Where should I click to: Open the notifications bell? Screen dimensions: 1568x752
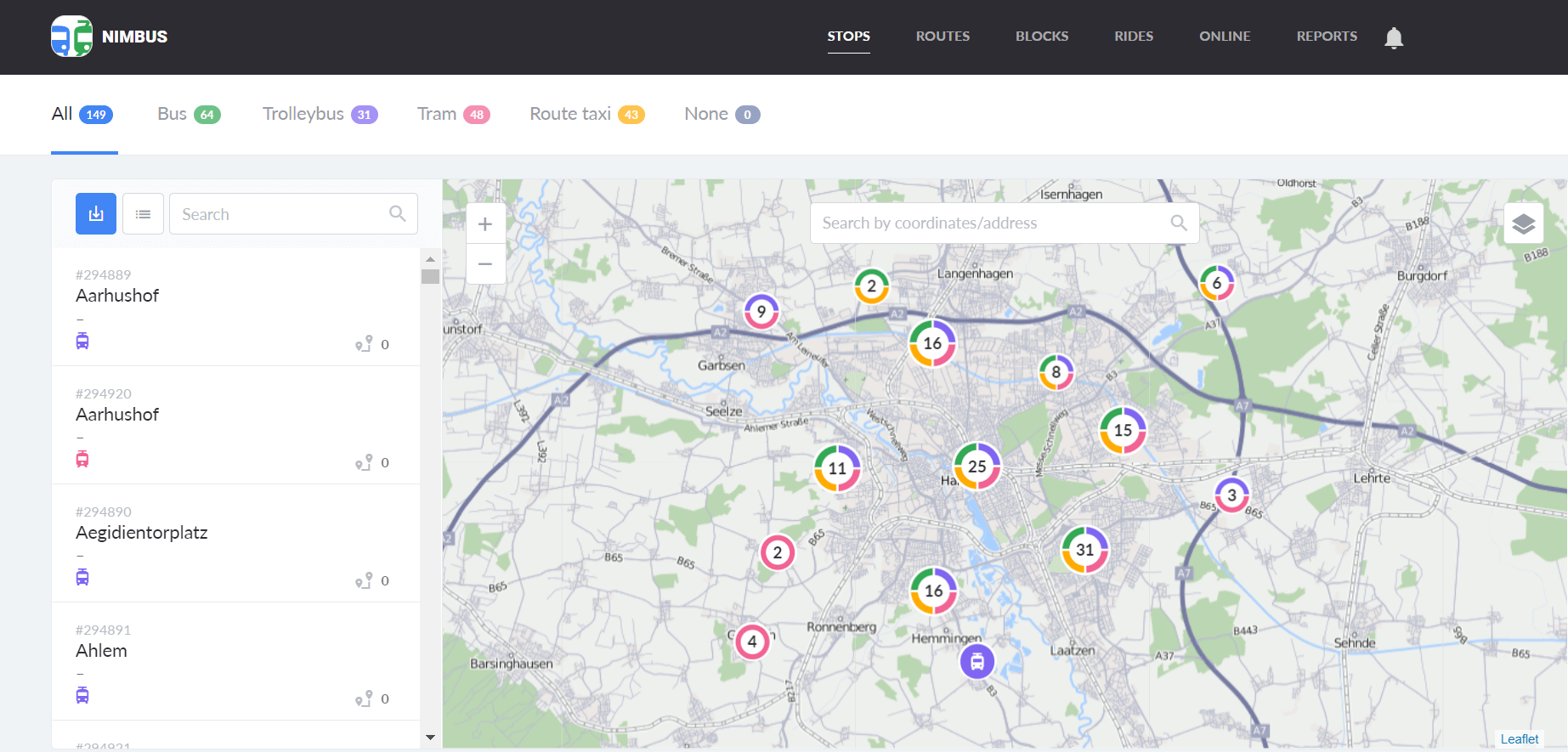tap(1393, 37)
